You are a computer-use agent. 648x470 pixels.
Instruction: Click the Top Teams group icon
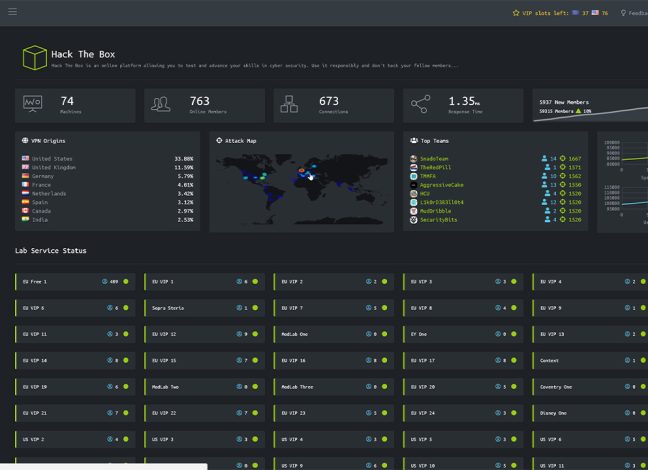(414, 141)
